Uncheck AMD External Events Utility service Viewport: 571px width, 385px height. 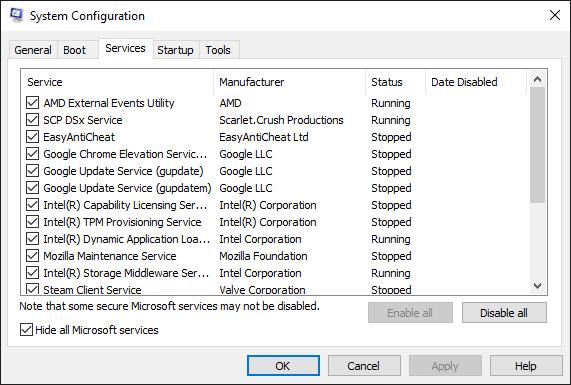pyautogui.click(x=32, y=103)
